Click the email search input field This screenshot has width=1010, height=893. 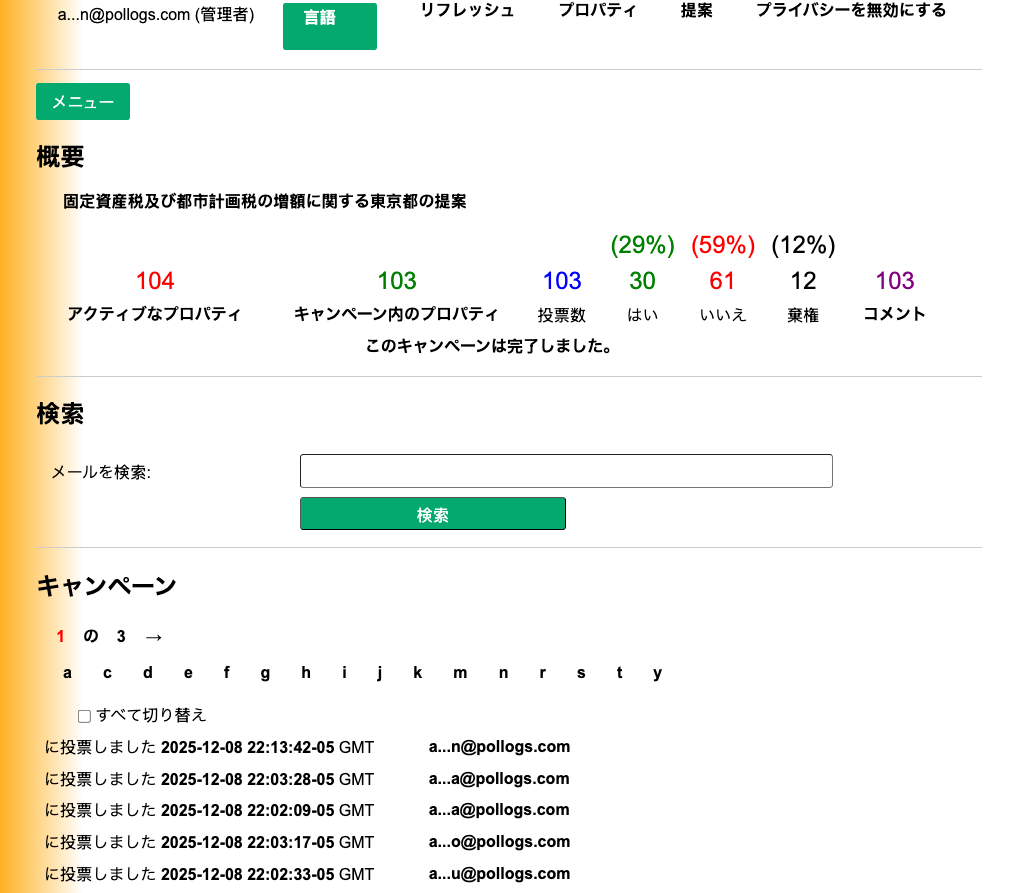[566, 471]
